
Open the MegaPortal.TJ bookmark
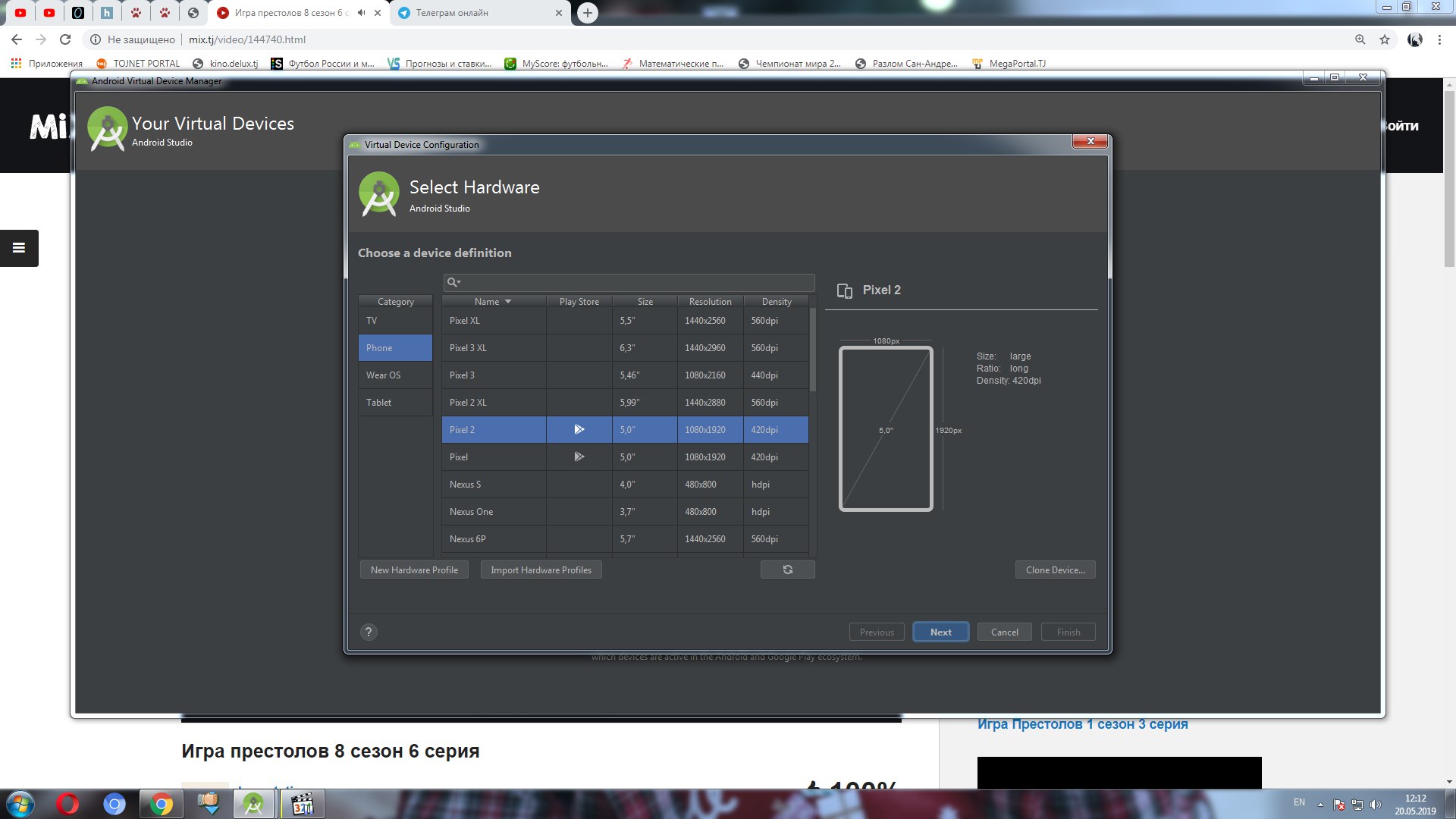click(x=1009, y=64)
